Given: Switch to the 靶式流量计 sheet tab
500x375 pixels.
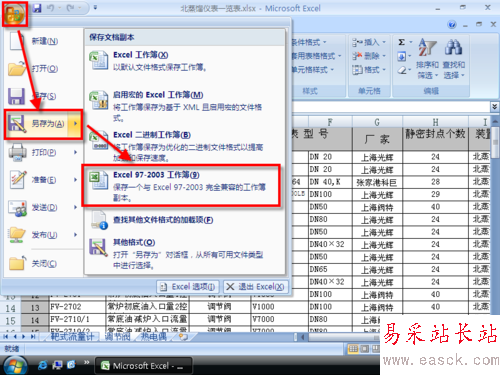Looking at the screenshot, I should coord(72,337).
